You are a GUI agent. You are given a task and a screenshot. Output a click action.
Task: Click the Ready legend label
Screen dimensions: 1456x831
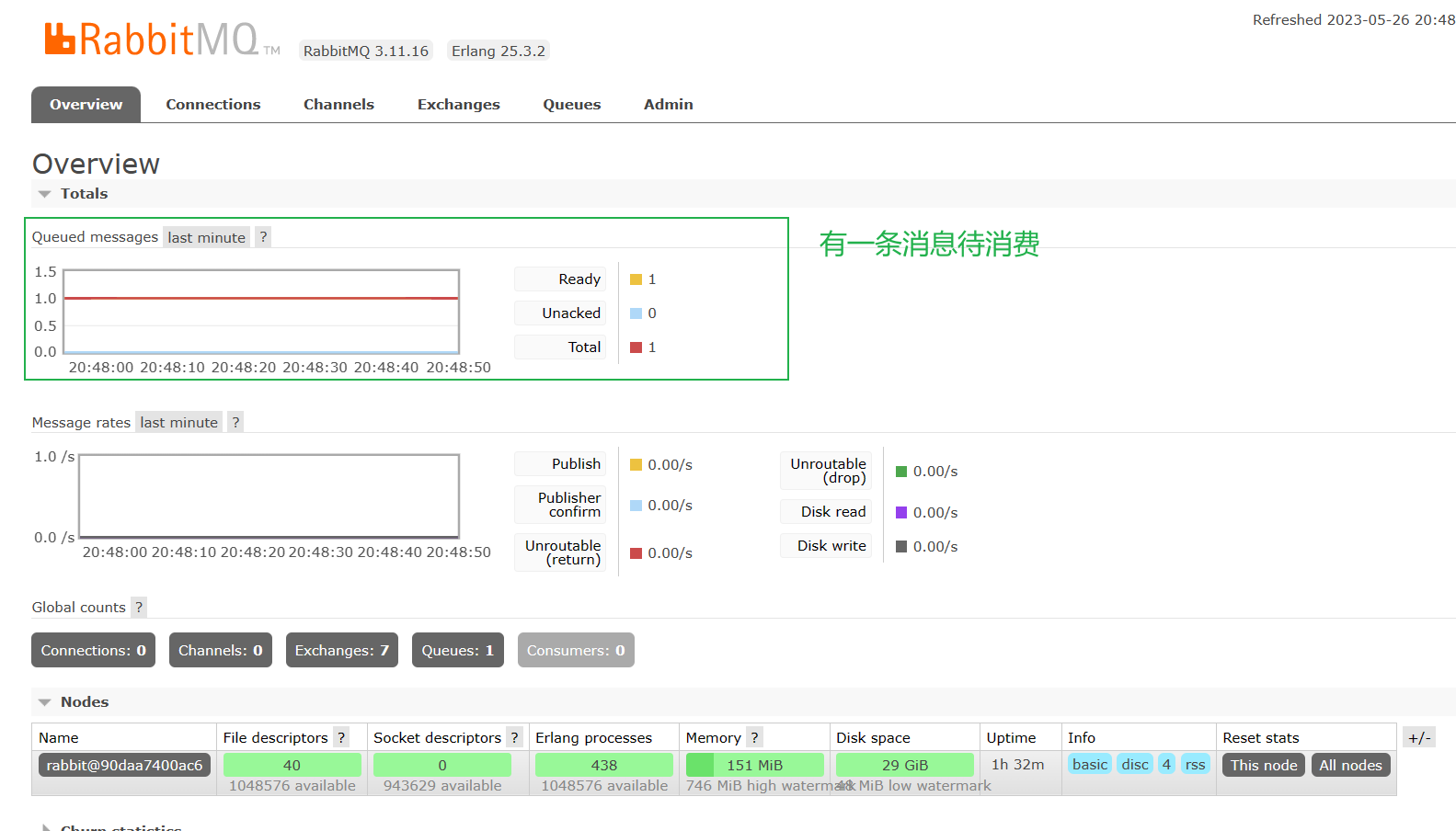point(560,279)
